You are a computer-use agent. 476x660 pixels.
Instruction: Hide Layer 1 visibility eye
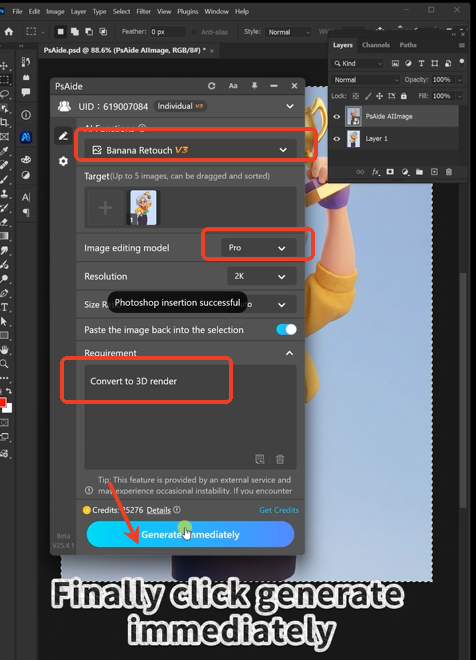point(337,138)
